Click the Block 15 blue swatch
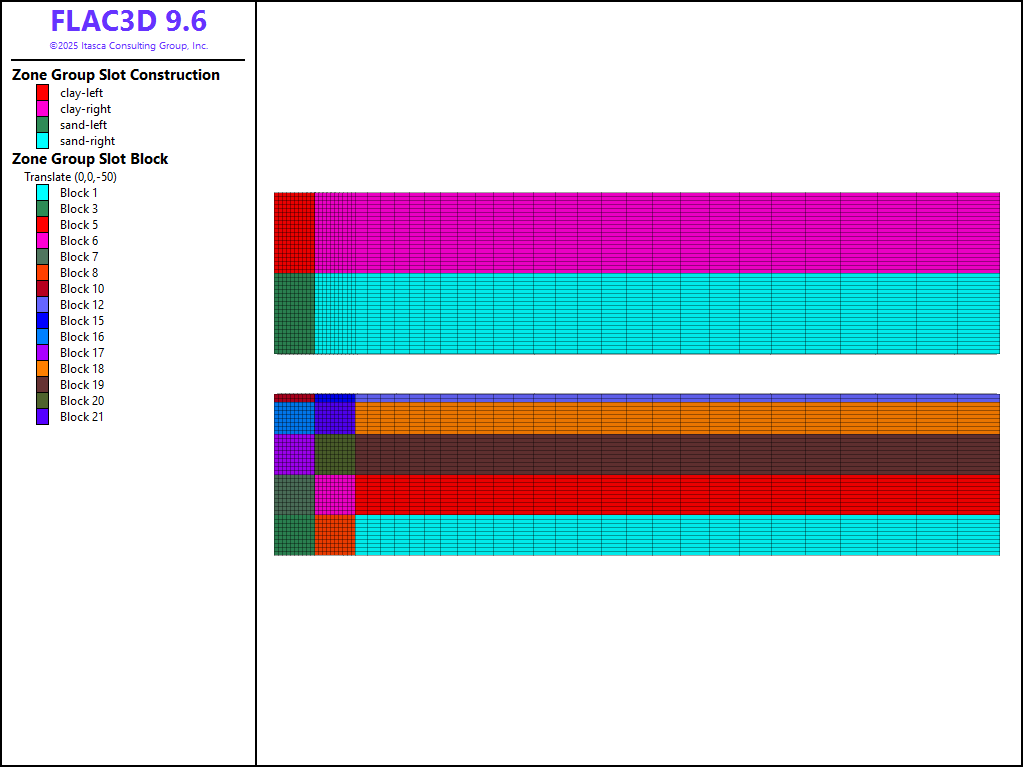The image size is (1024, 768). pyautogui.click(x=43, y=321)
